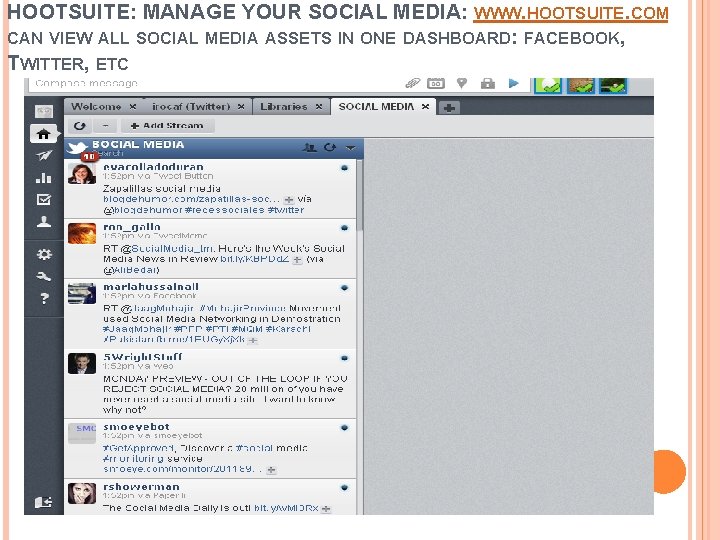Open the Contacts person sidebar icon

pyautogui.click(x=44, y=222)
